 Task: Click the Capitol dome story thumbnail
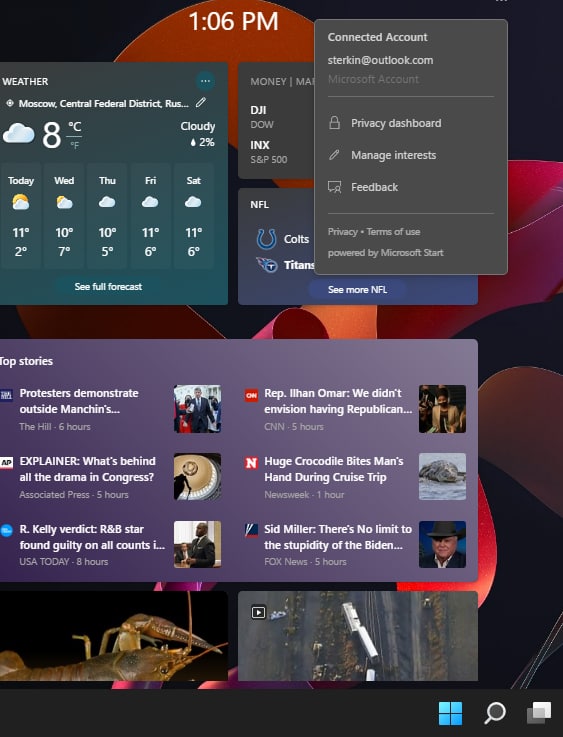coord(197,477)
